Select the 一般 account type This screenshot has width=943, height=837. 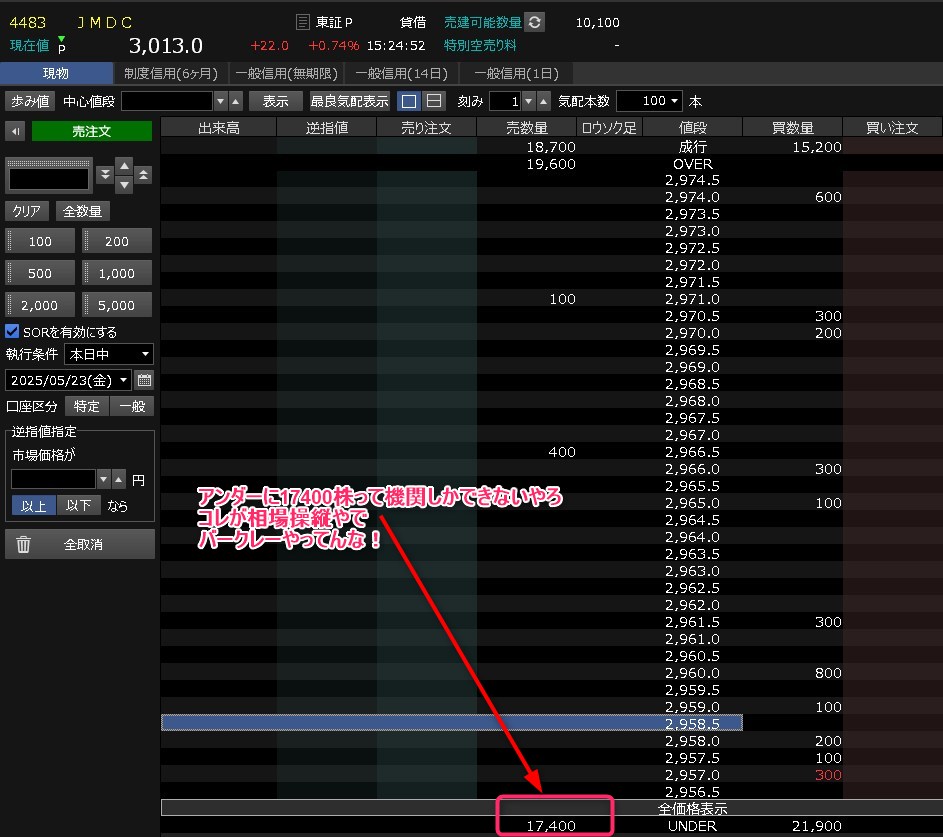[x=132, y=406]
